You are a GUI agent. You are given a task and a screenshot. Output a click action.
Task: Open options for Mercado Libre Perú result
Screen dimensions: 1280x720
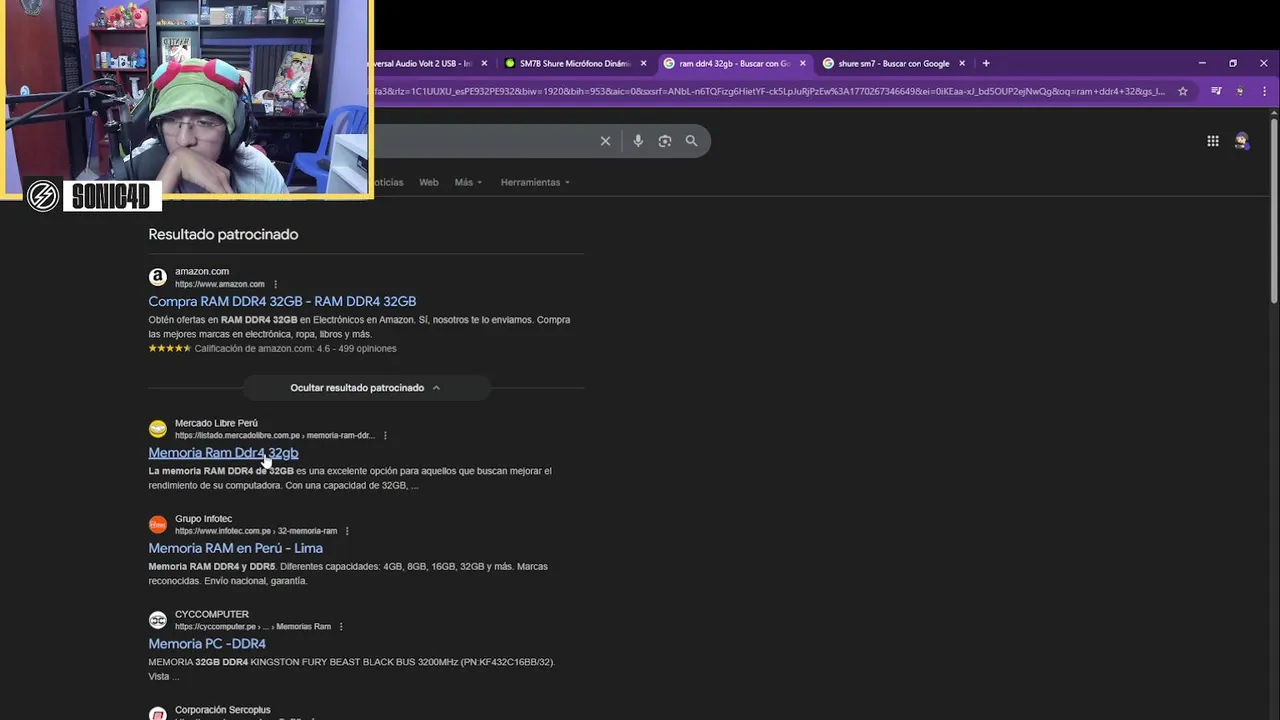click(385, 436)
